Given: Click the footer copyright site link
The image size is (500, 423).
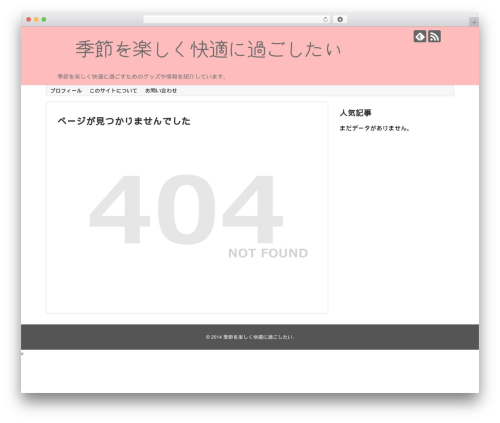Looking at the screenshot, I should tap(258, 337).
